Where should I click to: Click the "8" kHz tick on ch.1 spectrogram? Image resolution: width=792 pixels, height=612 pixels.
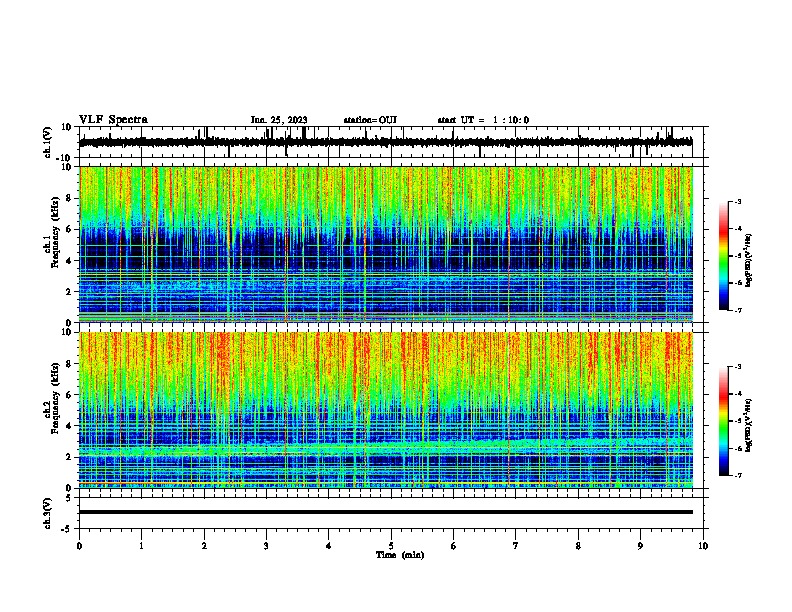tap(70, 198)
